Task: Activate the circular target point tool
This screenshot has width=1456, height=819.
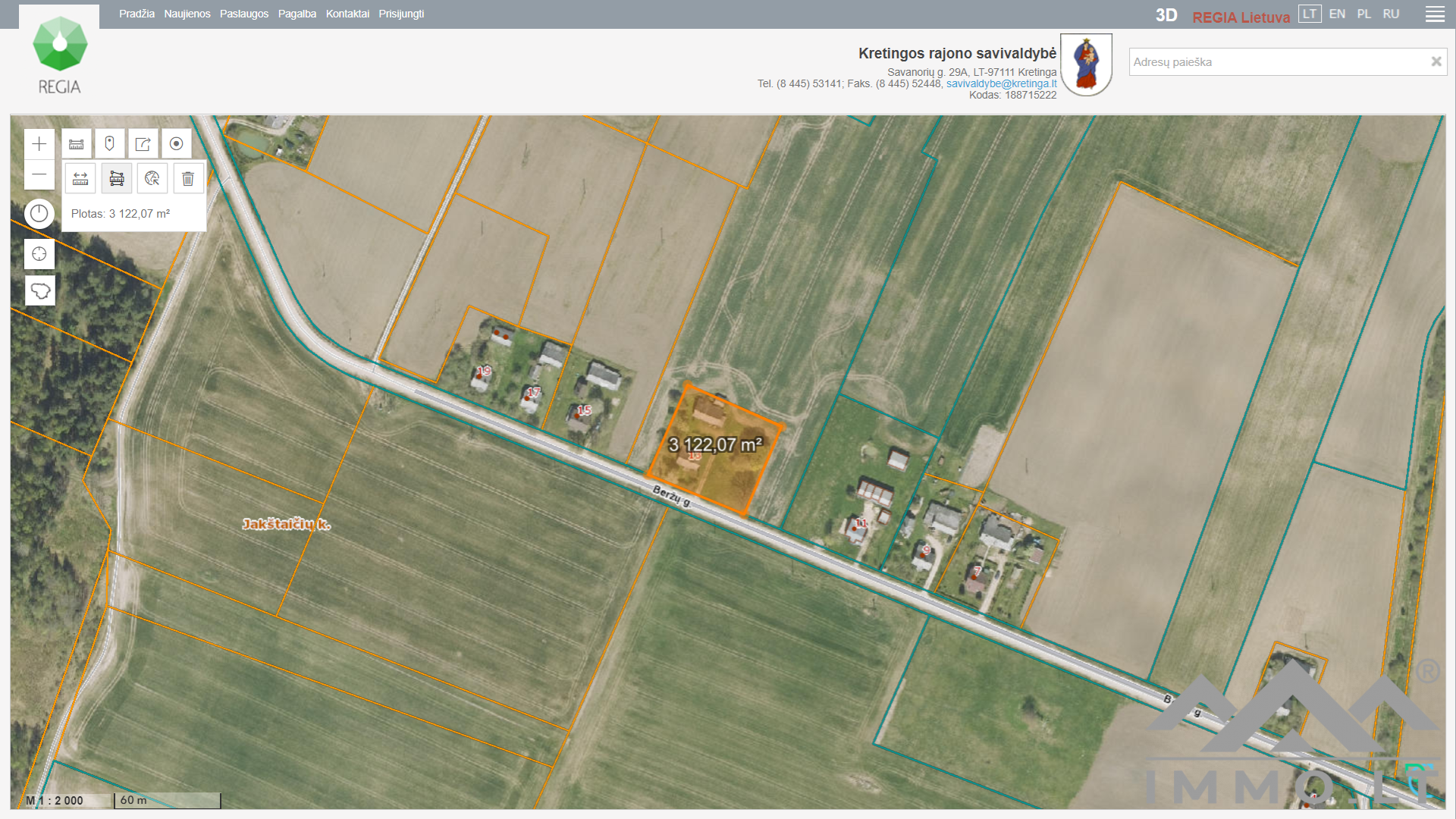Action: (177, 143)
